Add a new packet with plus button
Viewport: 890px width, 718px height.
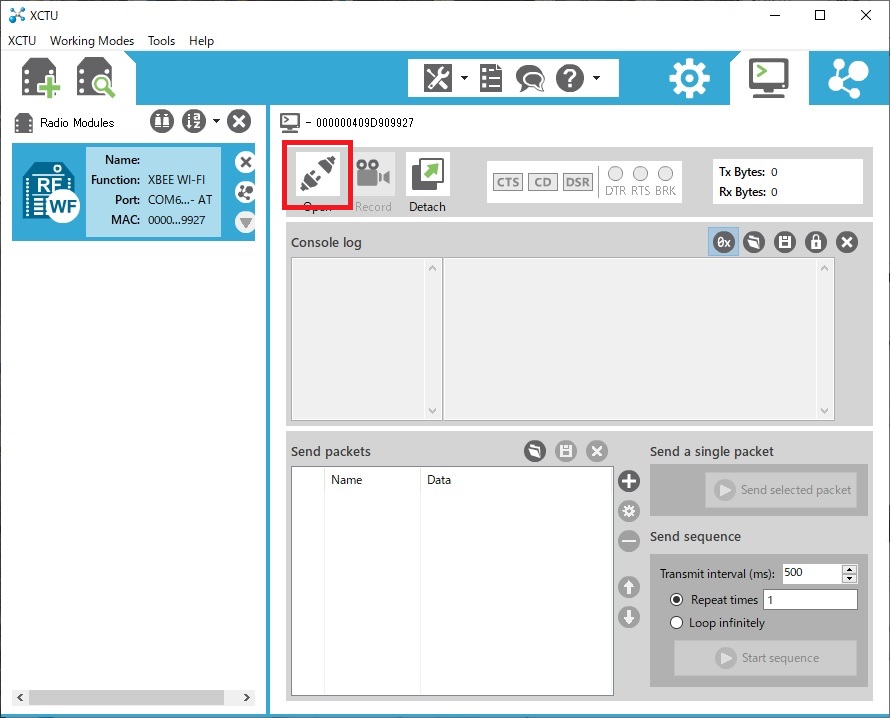(x=629, y=481)
